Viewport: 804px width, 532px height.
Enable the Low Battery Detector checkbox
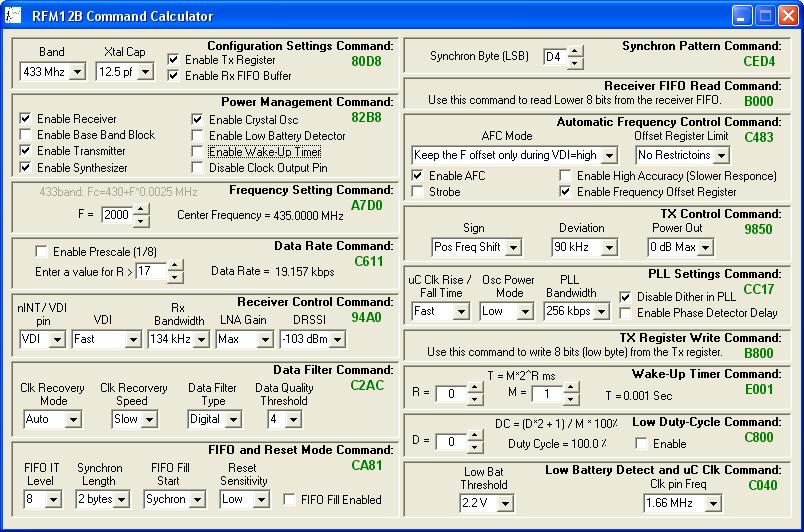click(198, 136)
